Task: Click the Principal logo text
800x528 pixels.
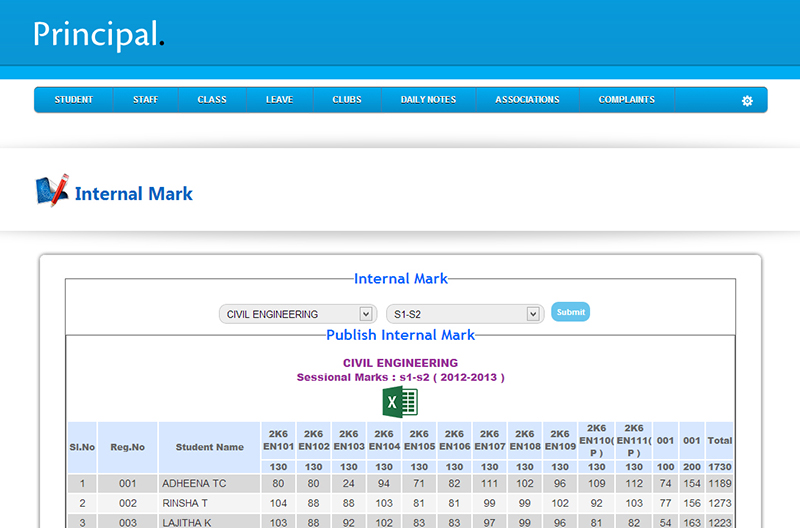Action: coord(97,34)
